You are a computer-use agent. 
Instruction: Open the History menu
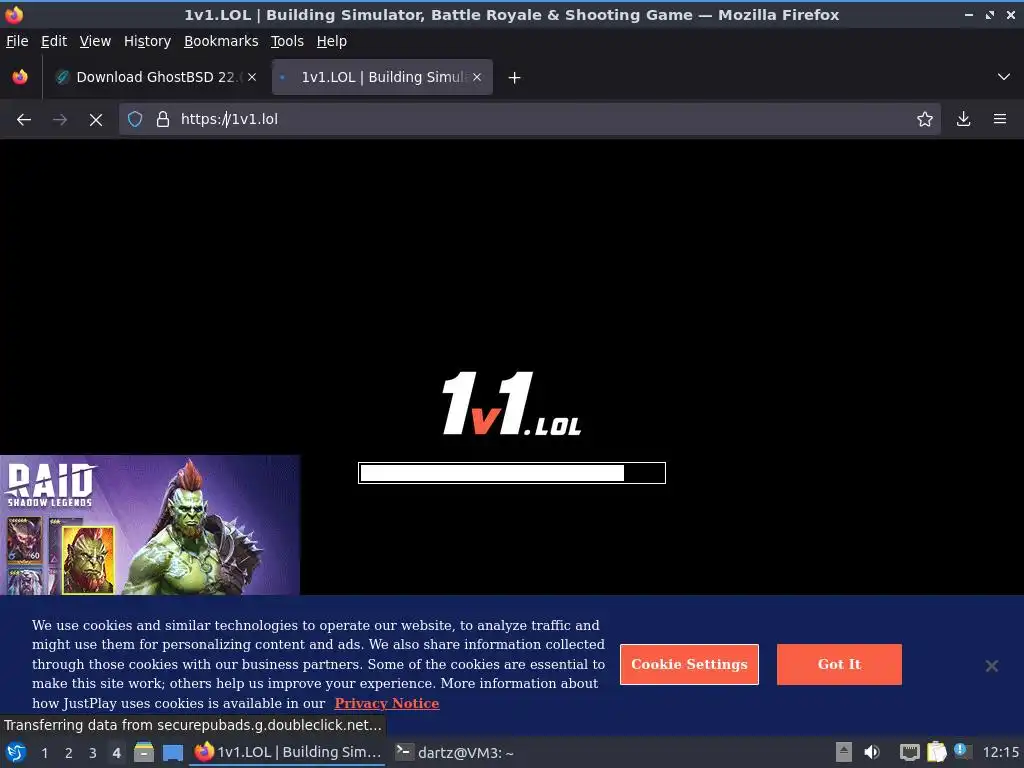147,41
